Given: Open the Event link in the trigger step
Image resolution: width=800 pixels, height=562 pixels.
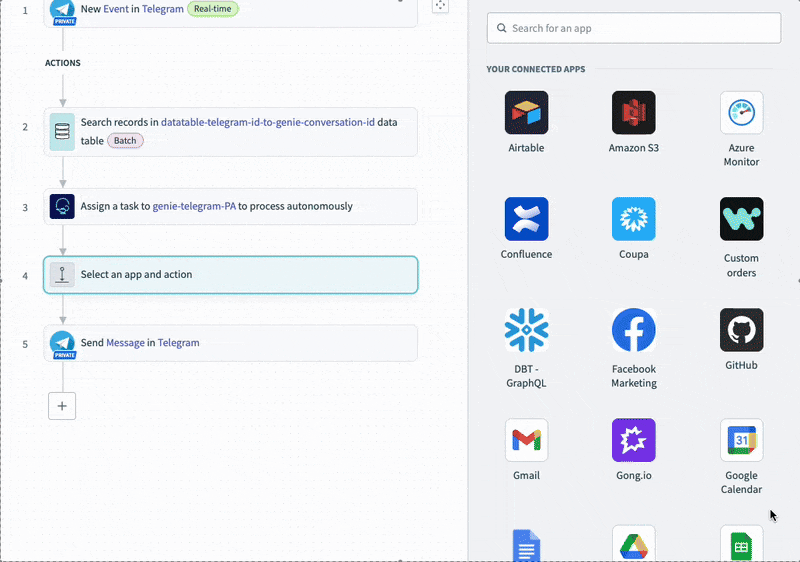Looking at the screenshot, I should 116,9.
